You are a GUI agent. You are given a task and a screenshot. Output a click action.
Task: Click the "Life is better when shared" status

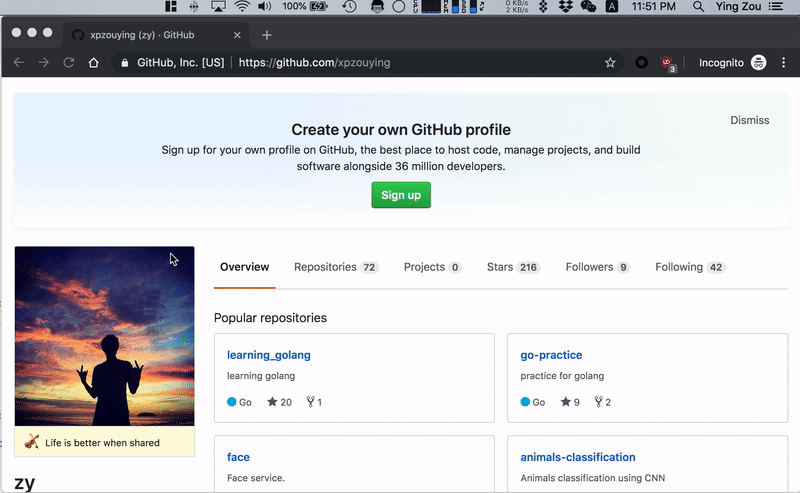[102, 442]
